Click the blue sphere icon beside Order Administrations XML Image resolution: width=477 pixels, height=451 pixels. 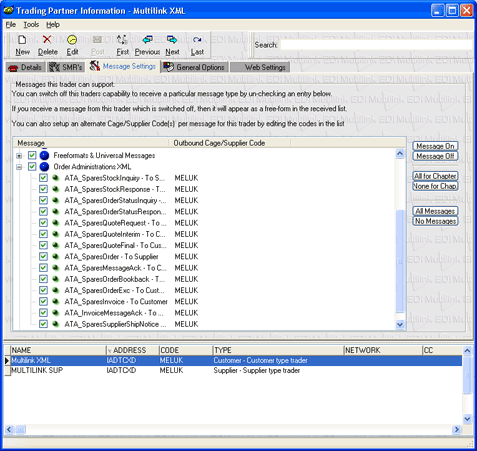point(44,166)
